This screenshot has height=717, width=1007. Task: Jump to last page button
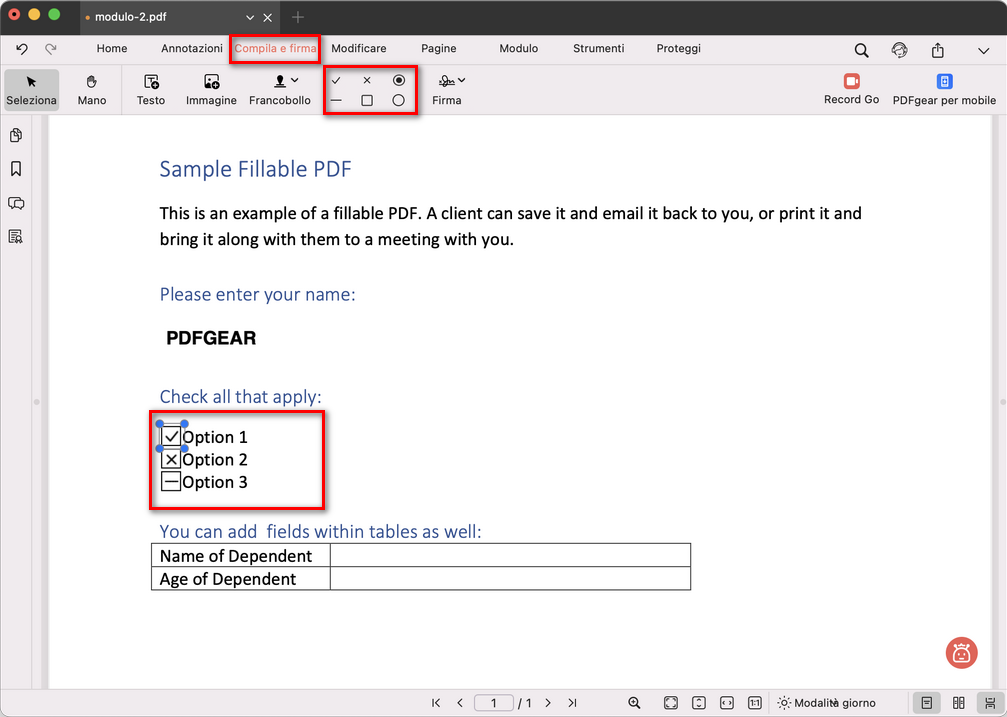coord(572,703)
